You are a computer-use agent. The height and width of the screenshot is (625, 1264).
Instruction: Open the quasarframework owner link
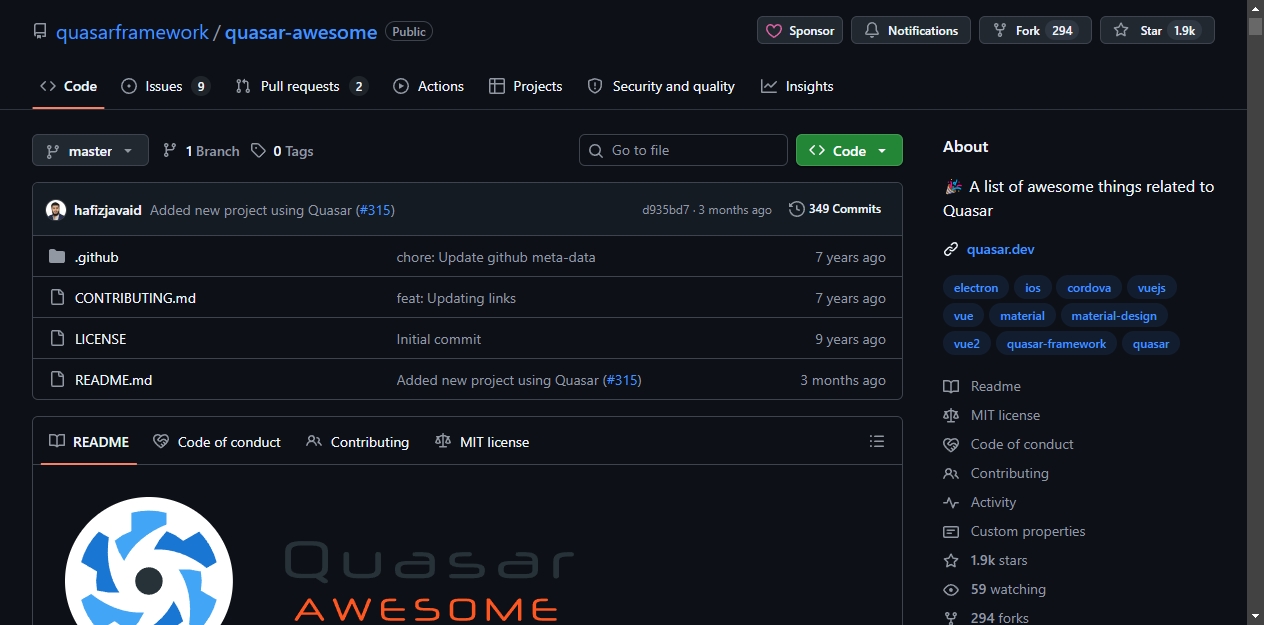click(132, 32)
